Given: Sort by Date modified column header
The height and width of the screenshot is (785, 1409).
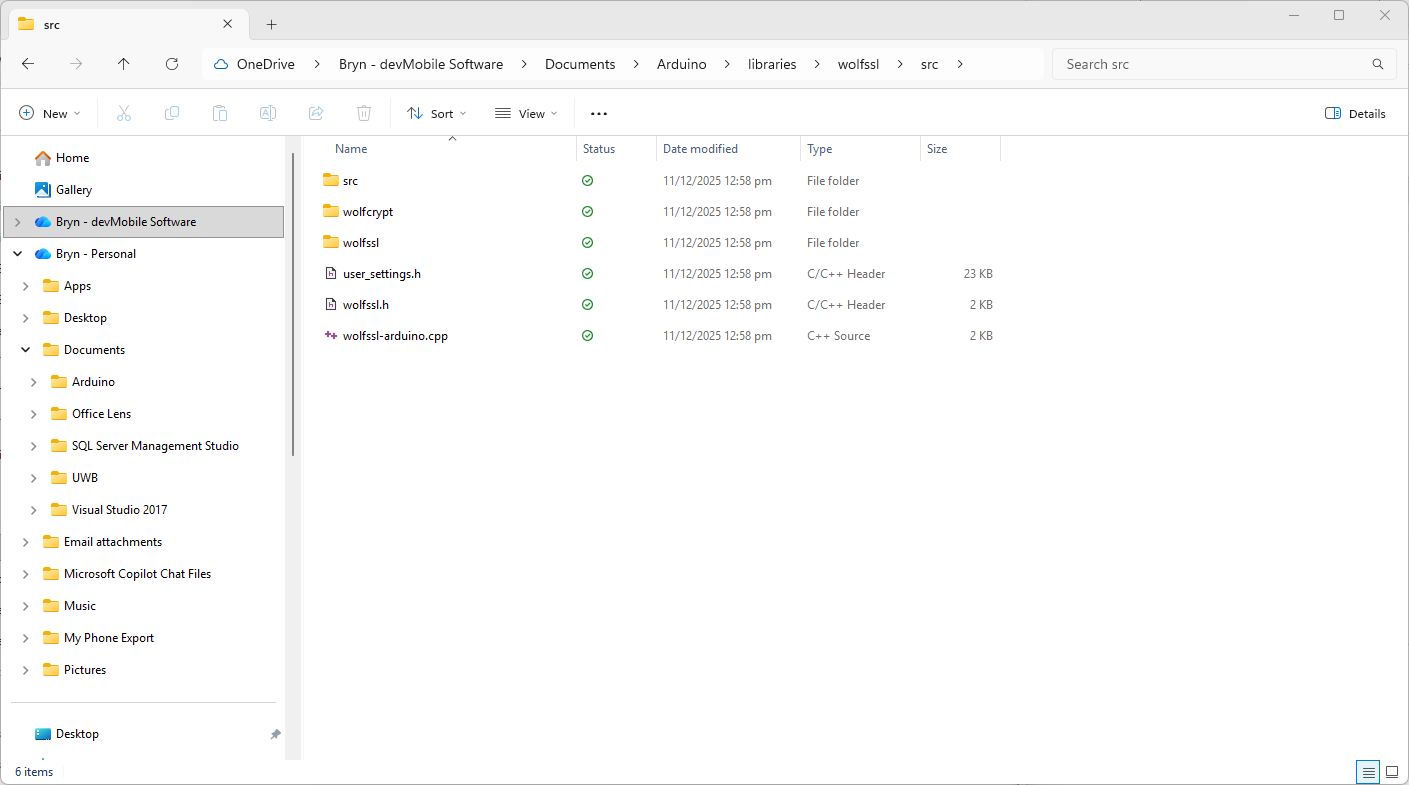Looking at the screenshot, I should (700, 149).
